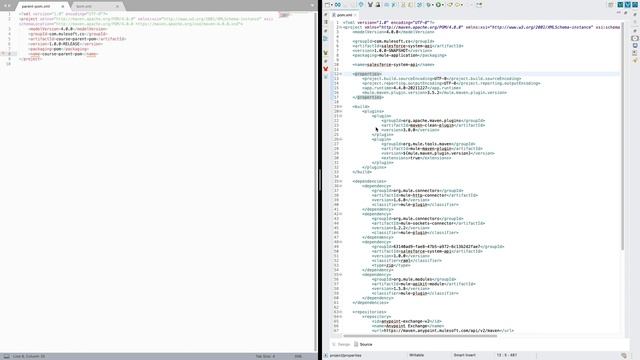Click the vertical scrollbar of Studio editor
Viewport: 640px width, 360px height.
622,137
